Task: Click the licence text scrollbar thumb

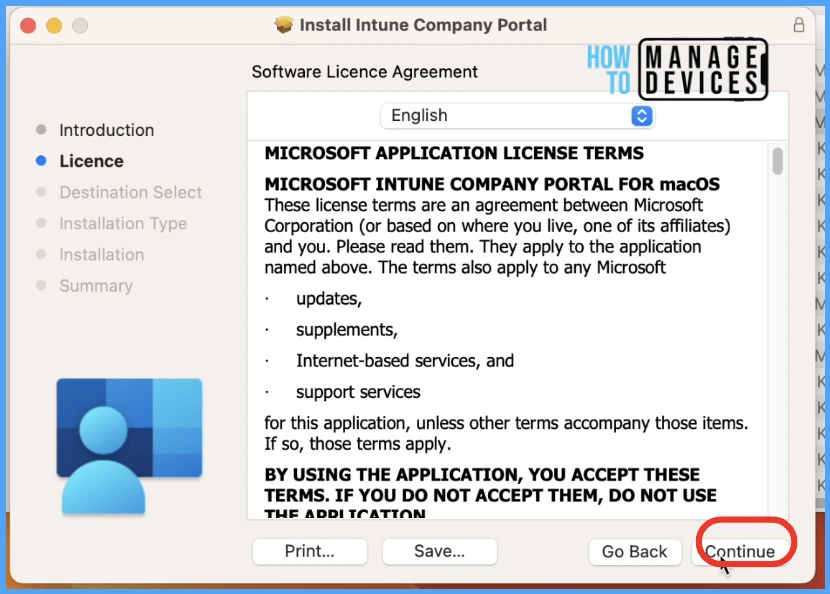Action: coord(777,160)
